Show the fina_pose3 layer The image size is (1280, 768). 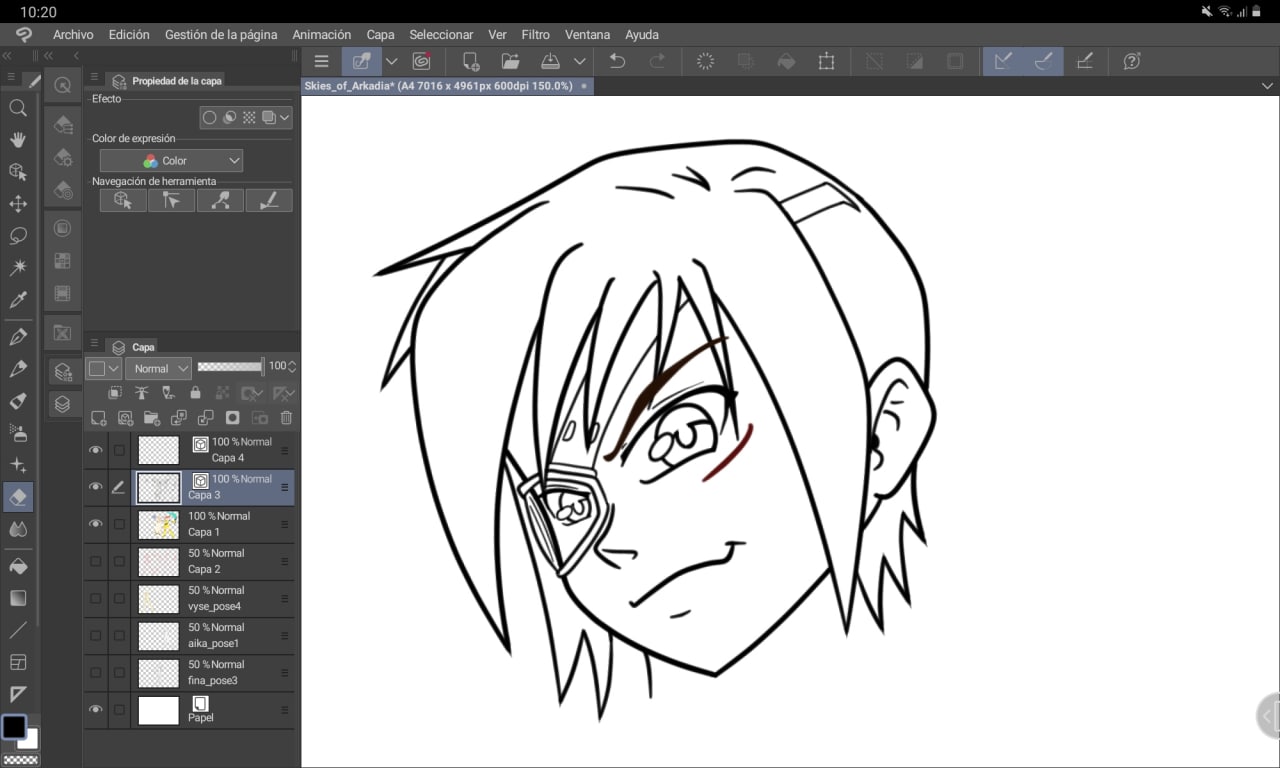[x=95, y=672]
